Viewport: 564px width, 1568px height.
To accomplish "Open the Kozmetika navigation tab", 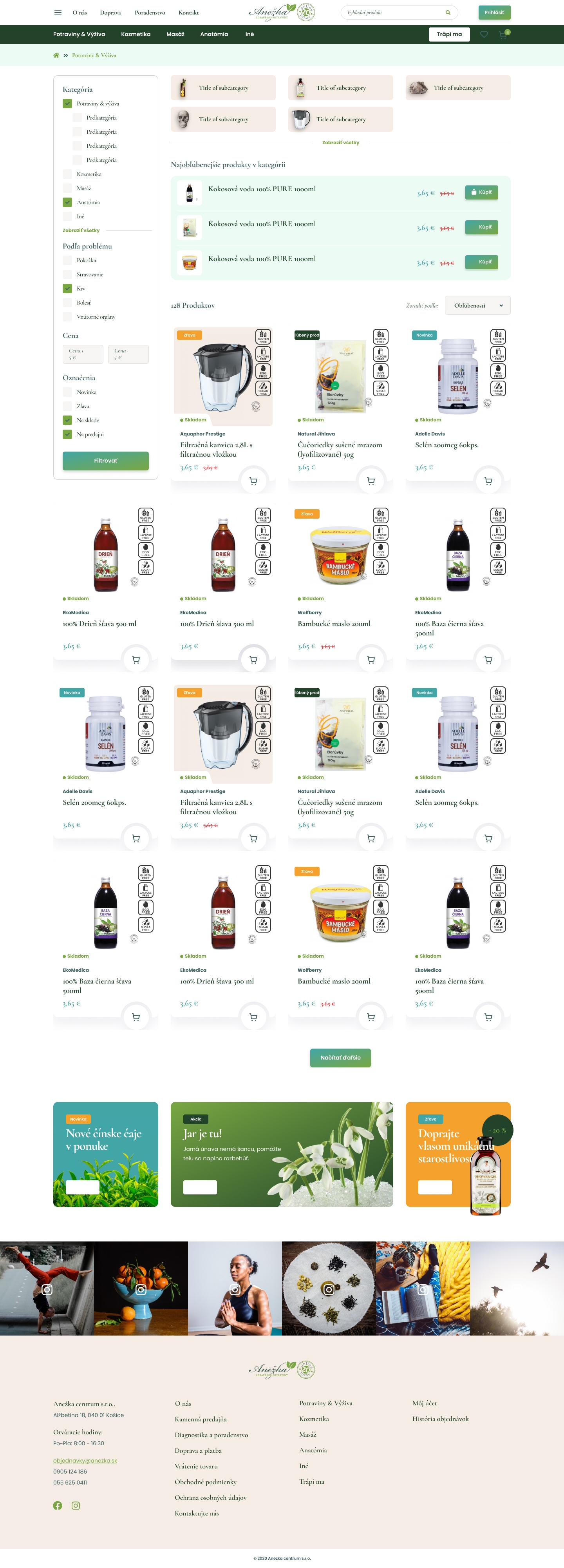I will pyautogui.click(x=136, y=34).
